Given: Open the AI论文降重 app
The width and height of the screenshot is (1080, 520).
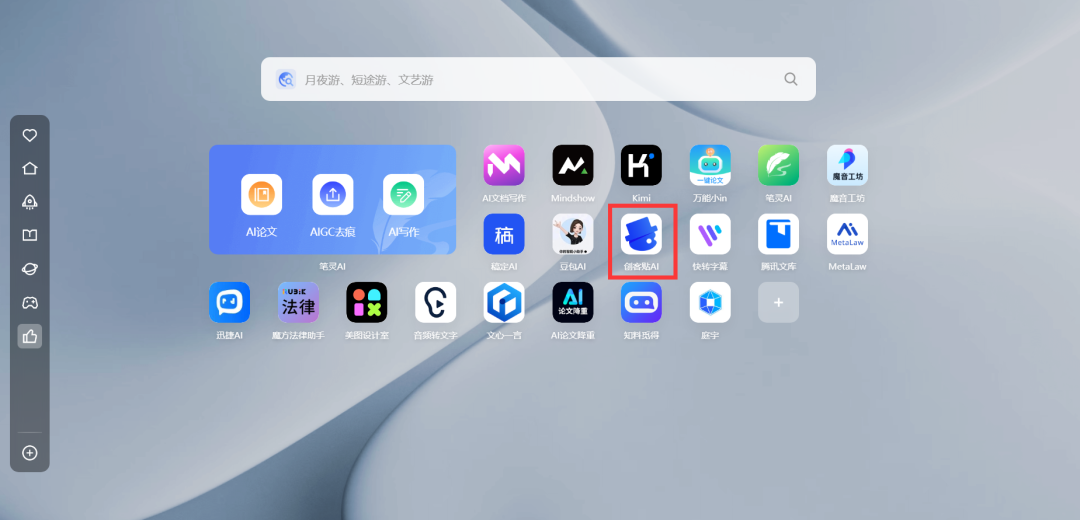Looking at the screenshot, I should [573, 302].
